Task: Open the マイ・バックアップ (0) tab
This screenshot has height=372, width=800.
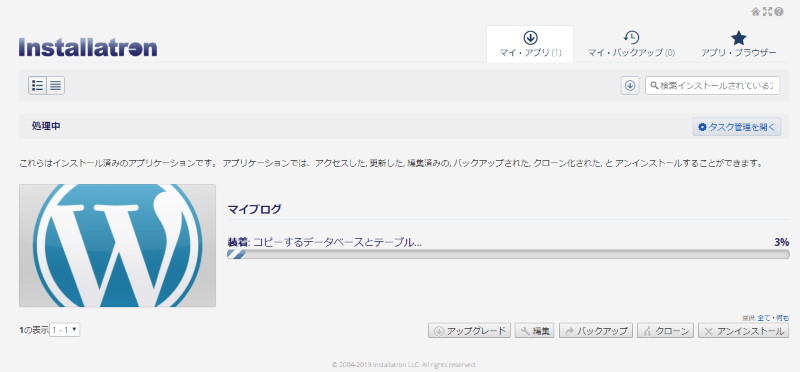Action: coord(632,44)
